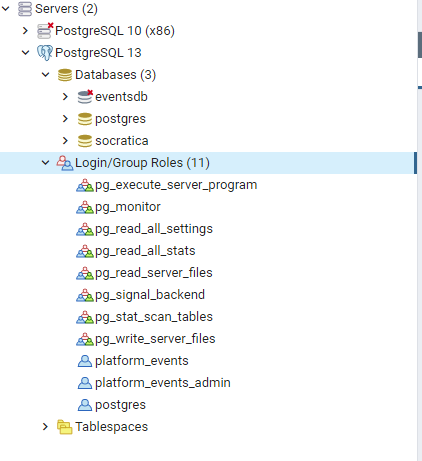This screenshot has width=422, height=461.
Task: Click the disconnected PostgreSQL 10 server icon
Action: point(45,31)
